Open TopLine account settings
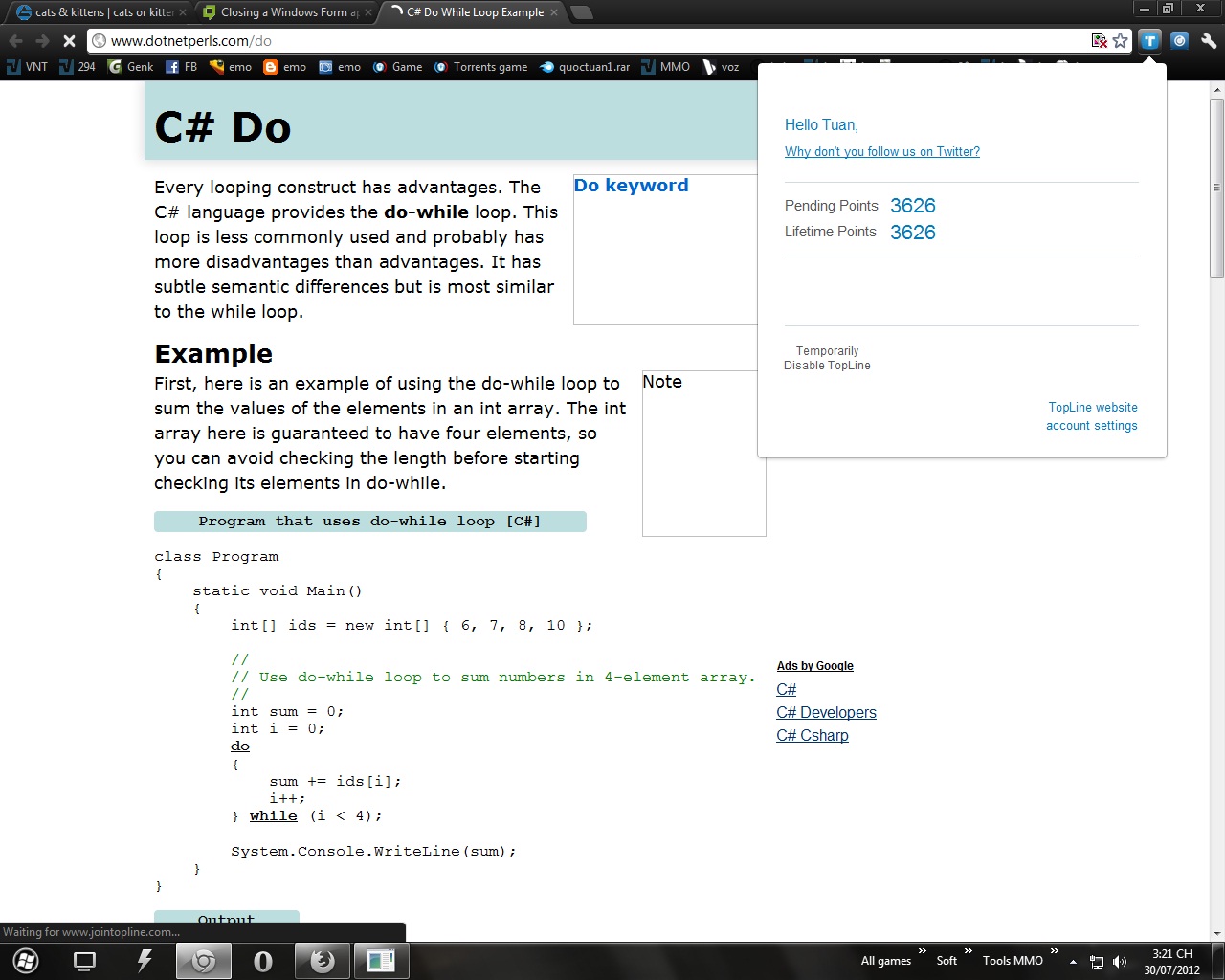The image size is (1225, 980). [x=1091, y=426]
